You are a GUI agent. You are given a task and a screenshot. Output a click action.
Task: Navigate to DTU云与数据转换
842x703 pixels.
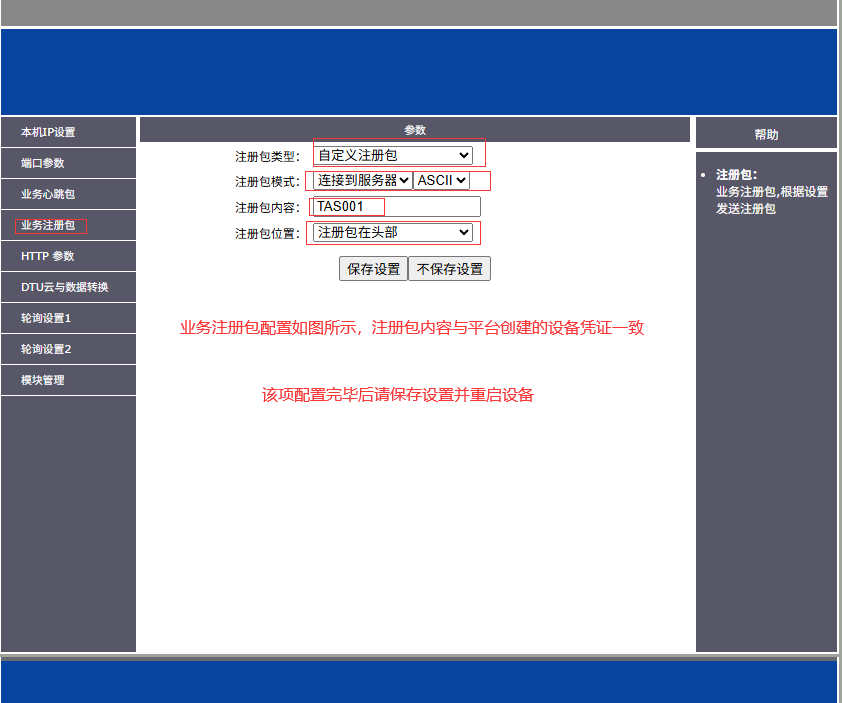tap(64, 287)
